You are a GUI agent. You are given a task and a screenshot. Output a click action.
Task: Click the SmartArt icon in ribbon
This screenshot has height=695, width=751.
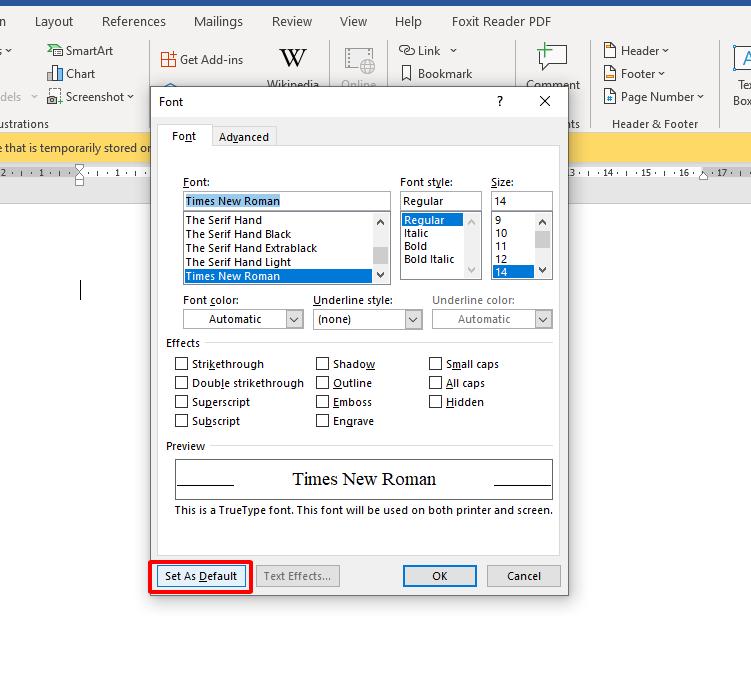pyautogui.click(x=55, y=51)
